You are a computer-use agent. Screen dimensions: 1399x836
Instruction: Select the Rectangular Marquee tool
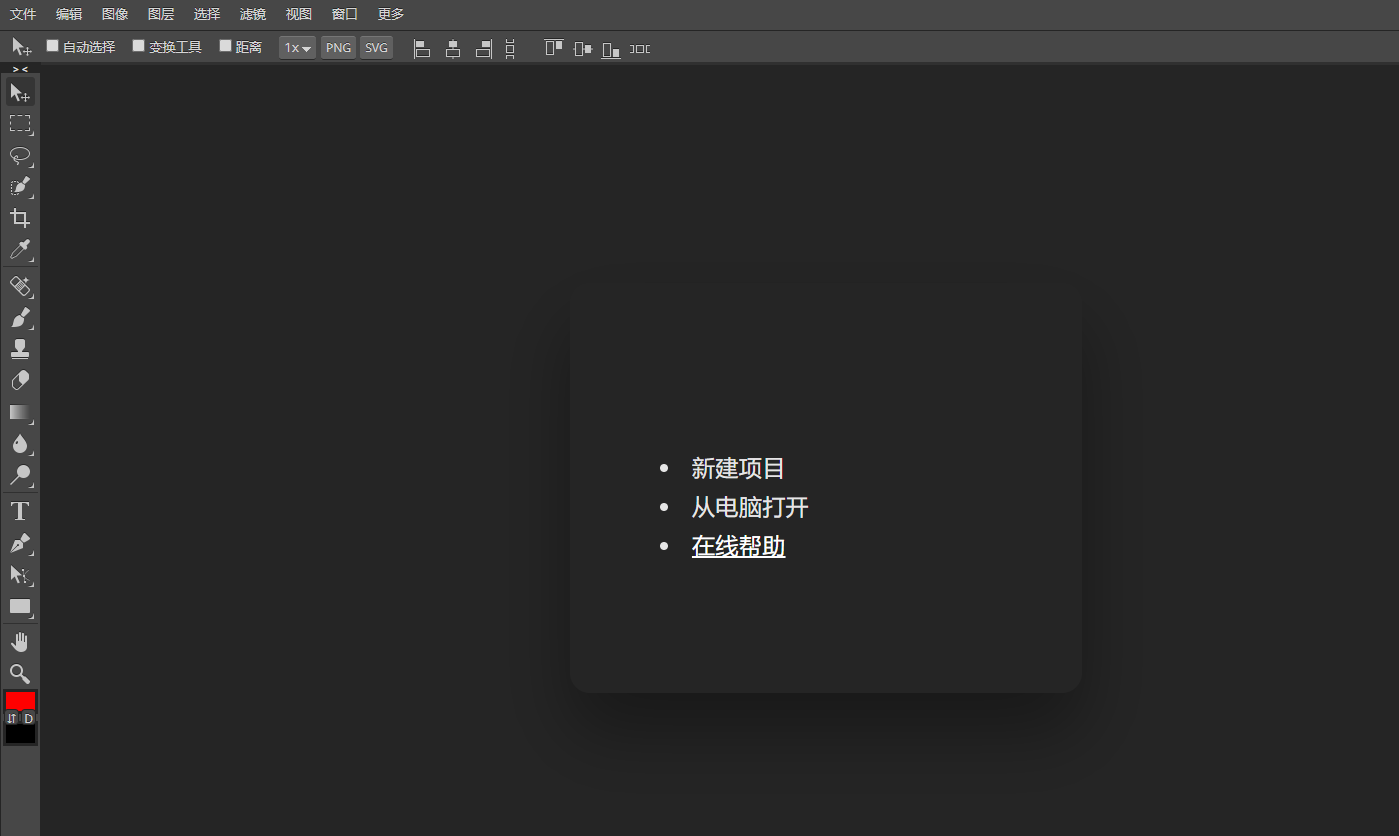tap(20, 124)
